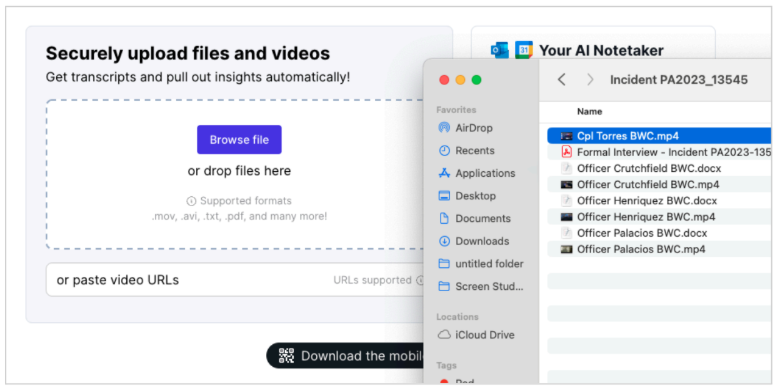Viewport: 776px width, 390px height.
Task: Click the Documents page icon in sidebar
Action: 444,218
